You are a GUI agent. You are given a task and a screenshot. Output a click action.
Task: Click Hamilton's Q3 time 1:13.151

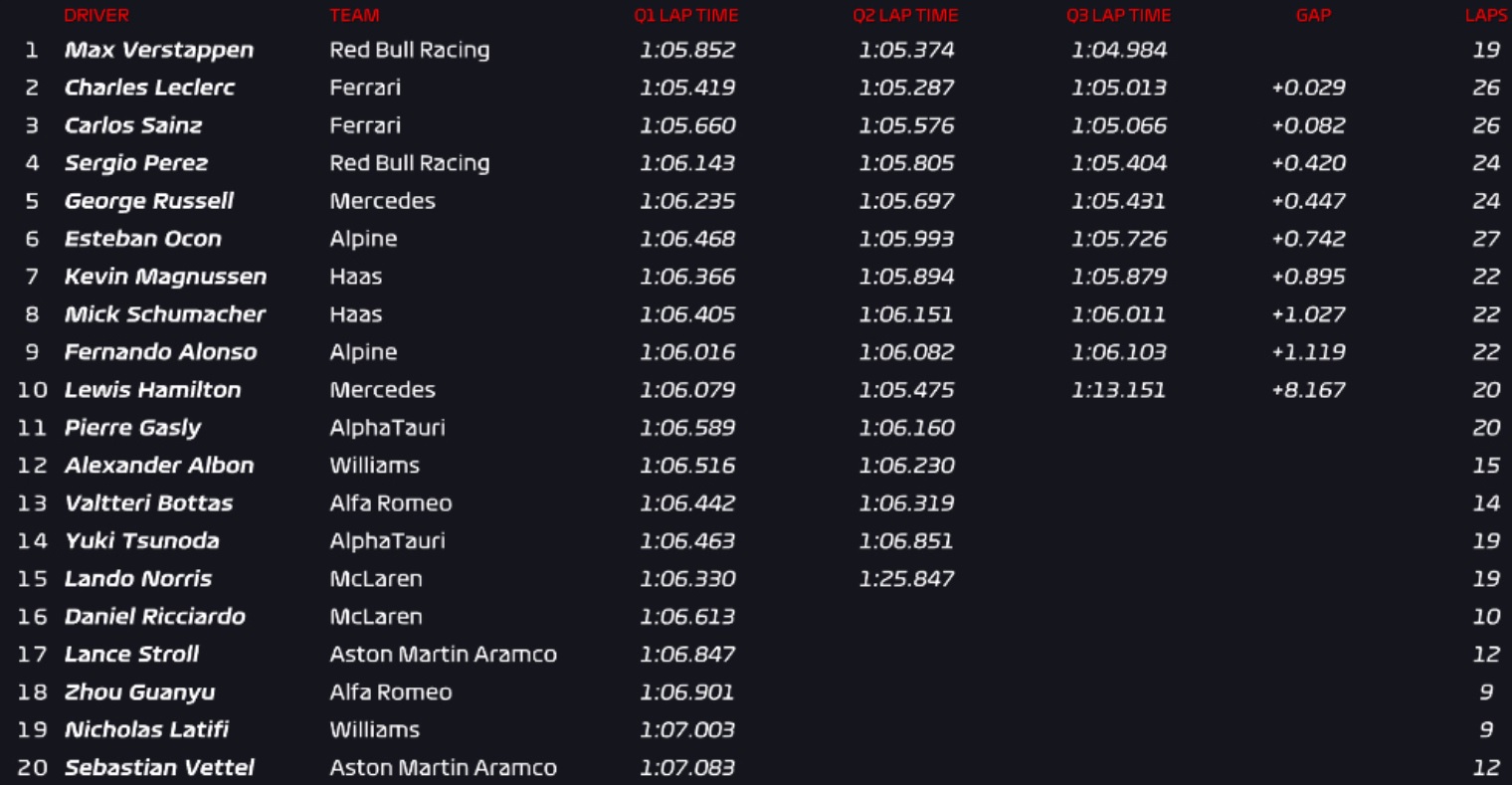(1118, 390)
